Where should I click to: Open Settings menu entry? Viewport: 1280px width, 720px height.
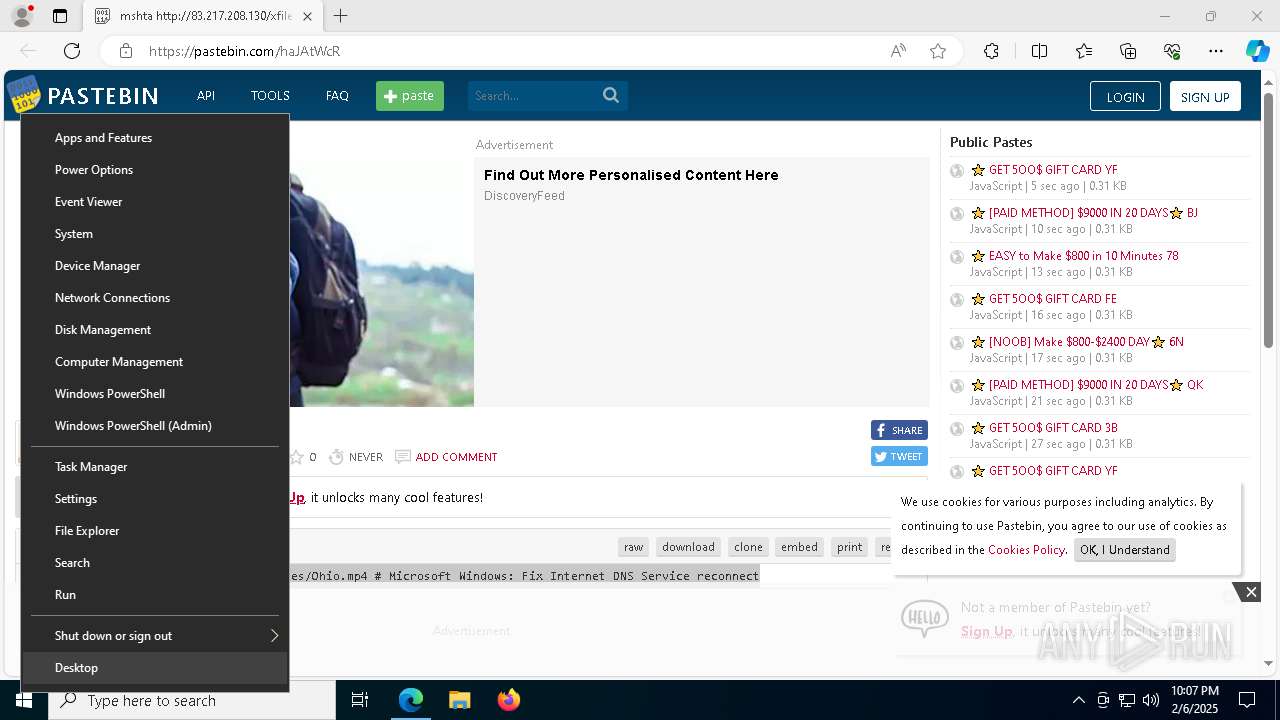pyautogui.click(x=155, y=499)
